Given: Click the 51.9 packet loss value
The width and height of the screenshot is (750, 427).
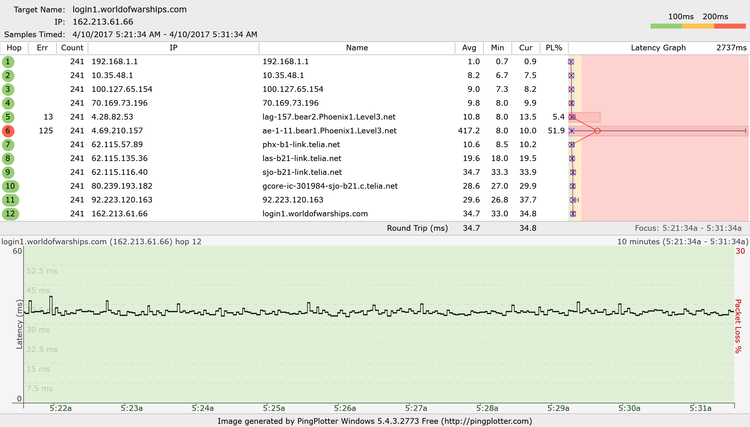Looking at the screenshot, I should (556, 131).
